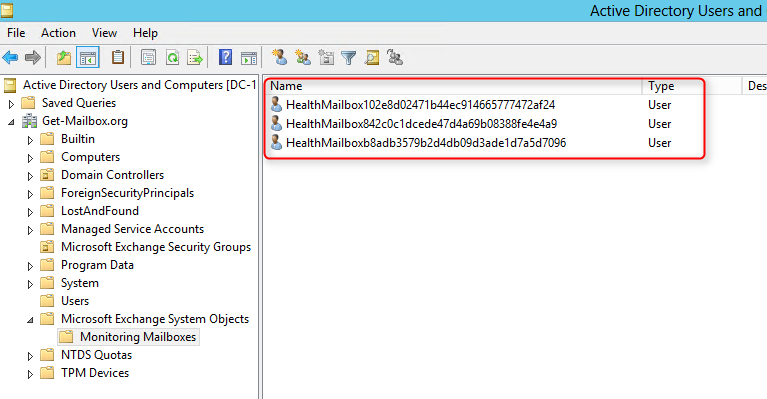Screen dimensions: 767x399
Task: Expand the Computers container
Action: coord(30,158)
